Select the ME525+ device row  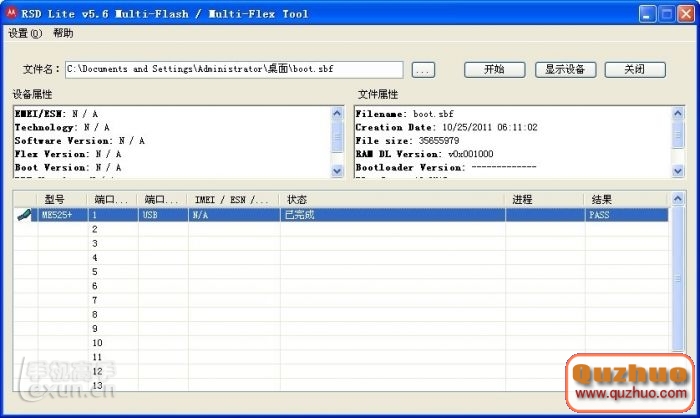pos(341,215)
